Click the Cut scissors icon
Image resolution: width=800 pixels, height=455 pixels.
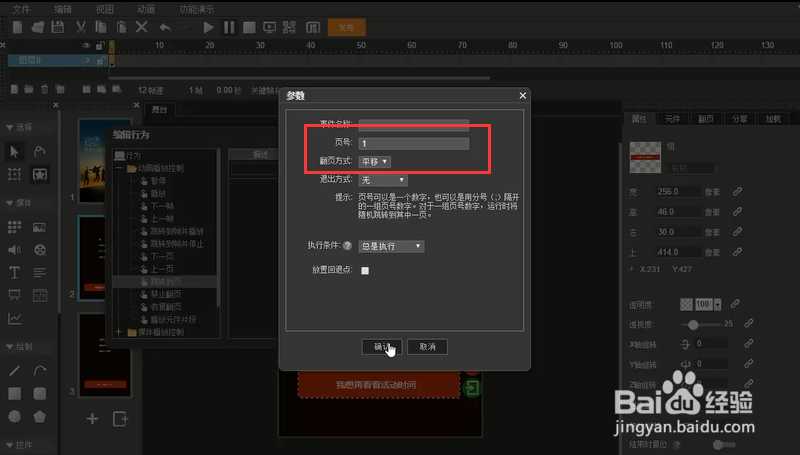[81, 27]
